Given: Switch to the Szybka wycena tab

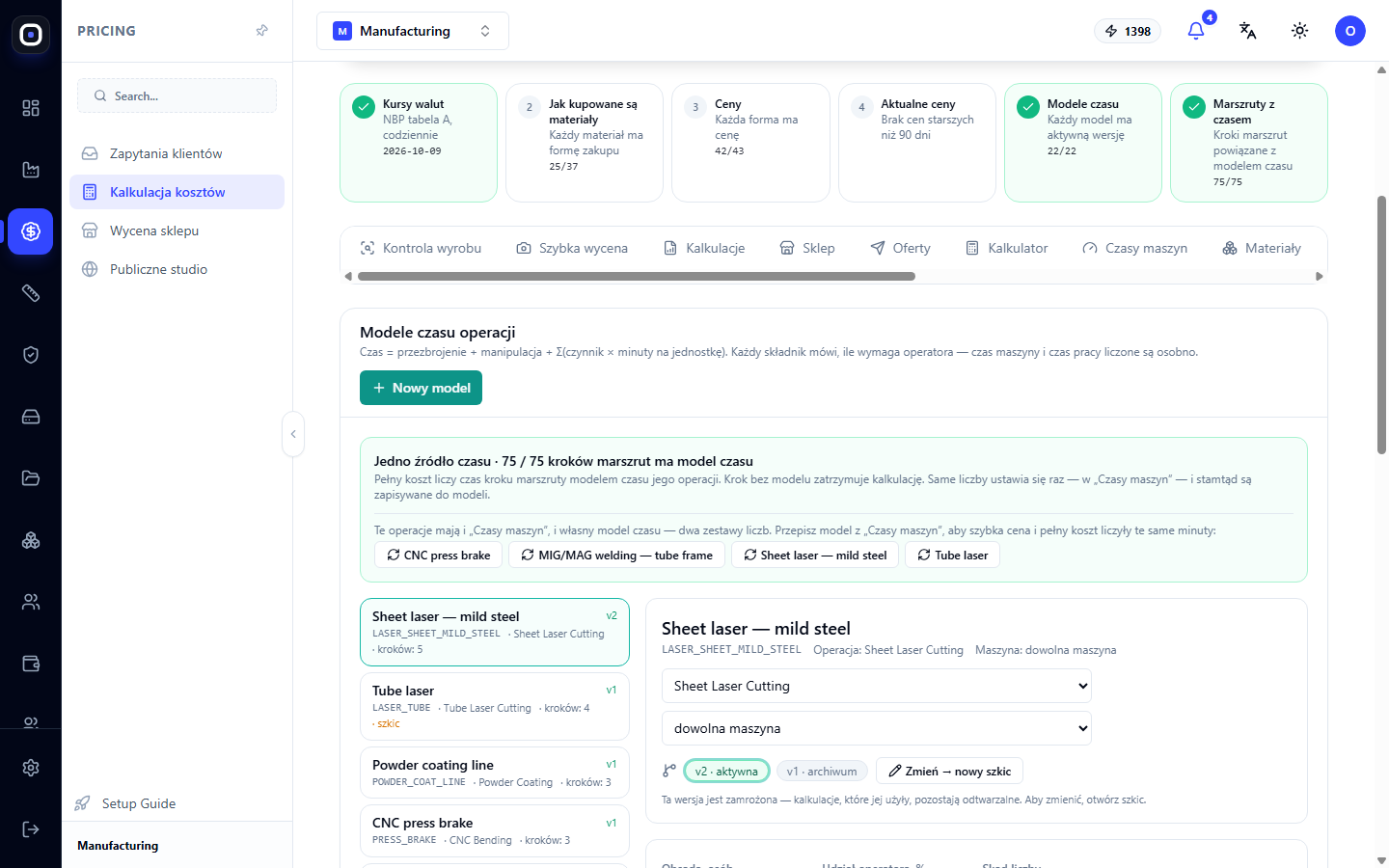Looking at the screenshot, I should pos(572,248).
